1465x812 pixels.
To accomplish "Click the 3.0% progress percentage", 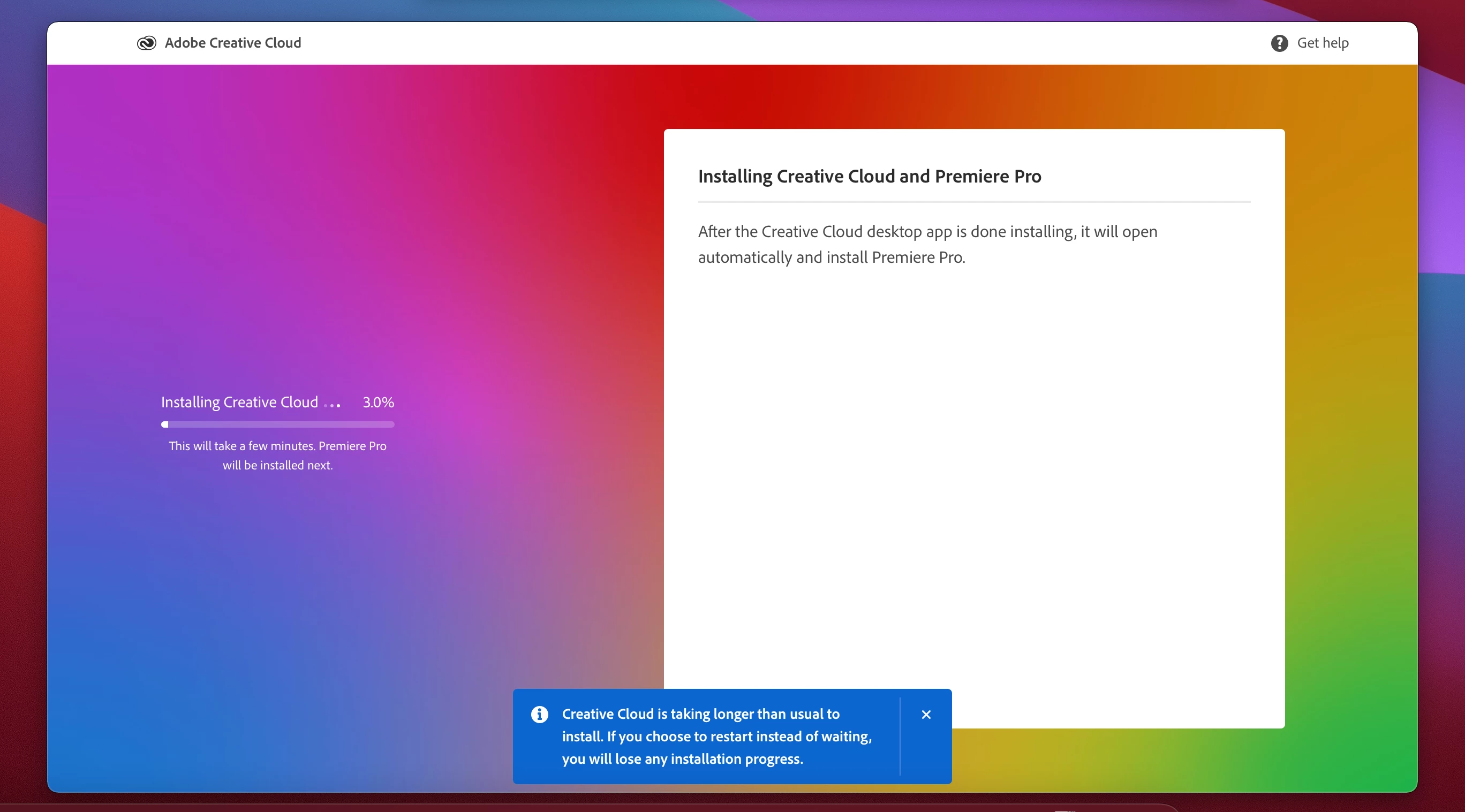I will click(378, 402).
